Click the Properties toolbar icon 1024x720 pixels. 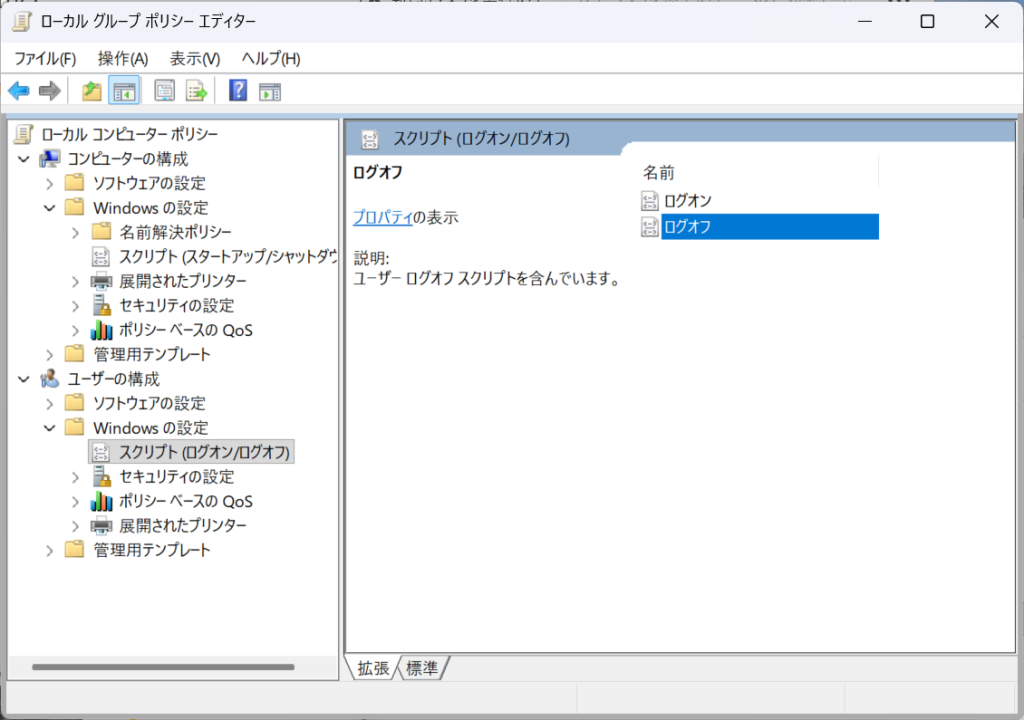[x=165, y=91]
